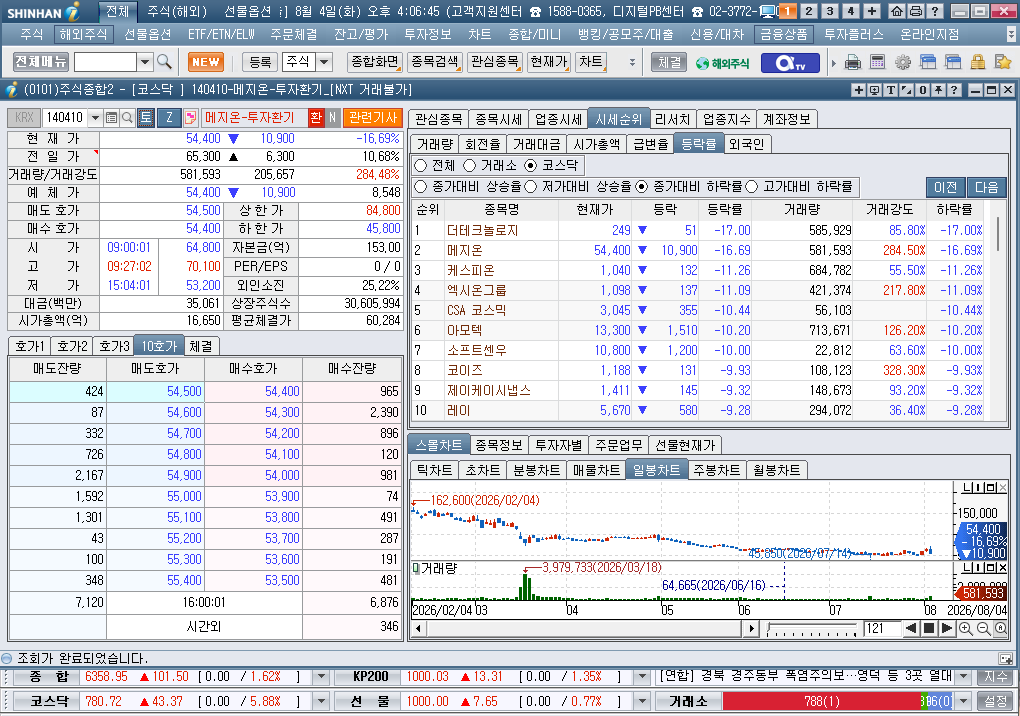Open the 주식 type dropdown arrow
1020x716 pixels.
click(324, 62)
